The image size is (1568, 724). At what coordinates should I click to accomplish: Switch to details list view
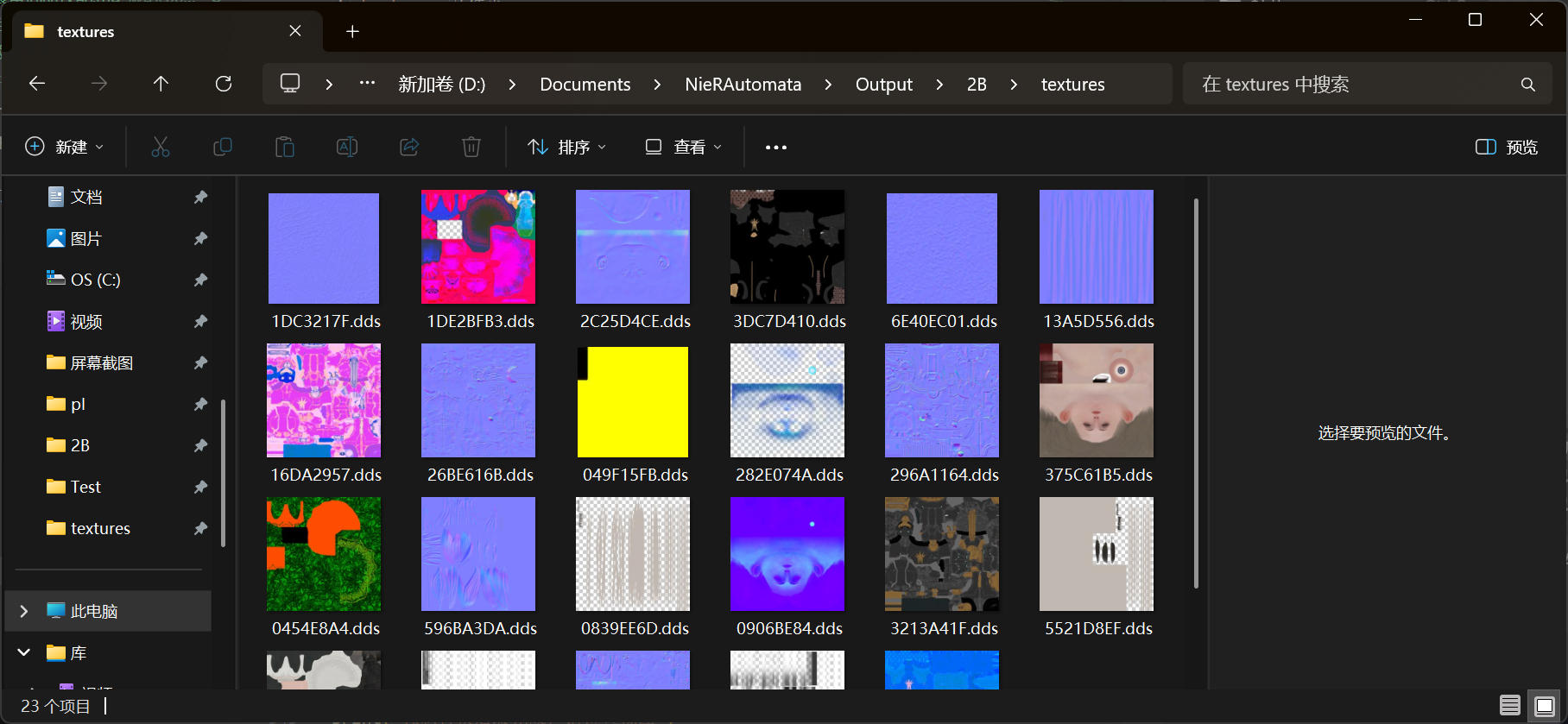1510,706
